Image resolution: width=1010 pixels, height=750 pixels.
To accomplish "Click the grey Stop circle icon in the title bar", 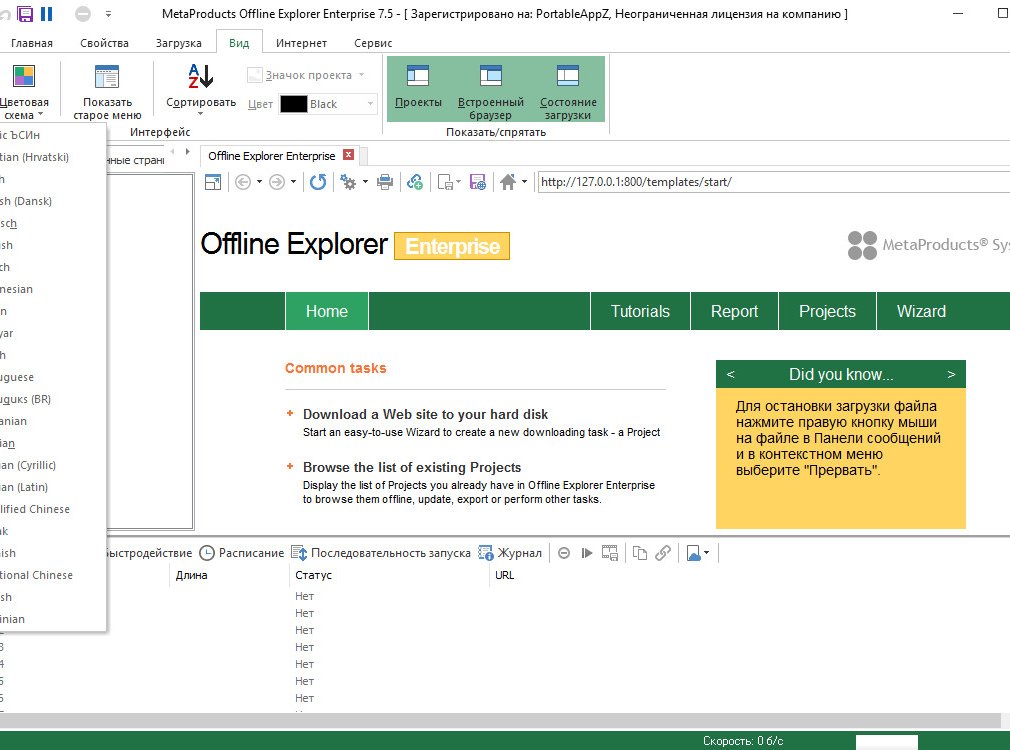I will click(x=82, y=14).
